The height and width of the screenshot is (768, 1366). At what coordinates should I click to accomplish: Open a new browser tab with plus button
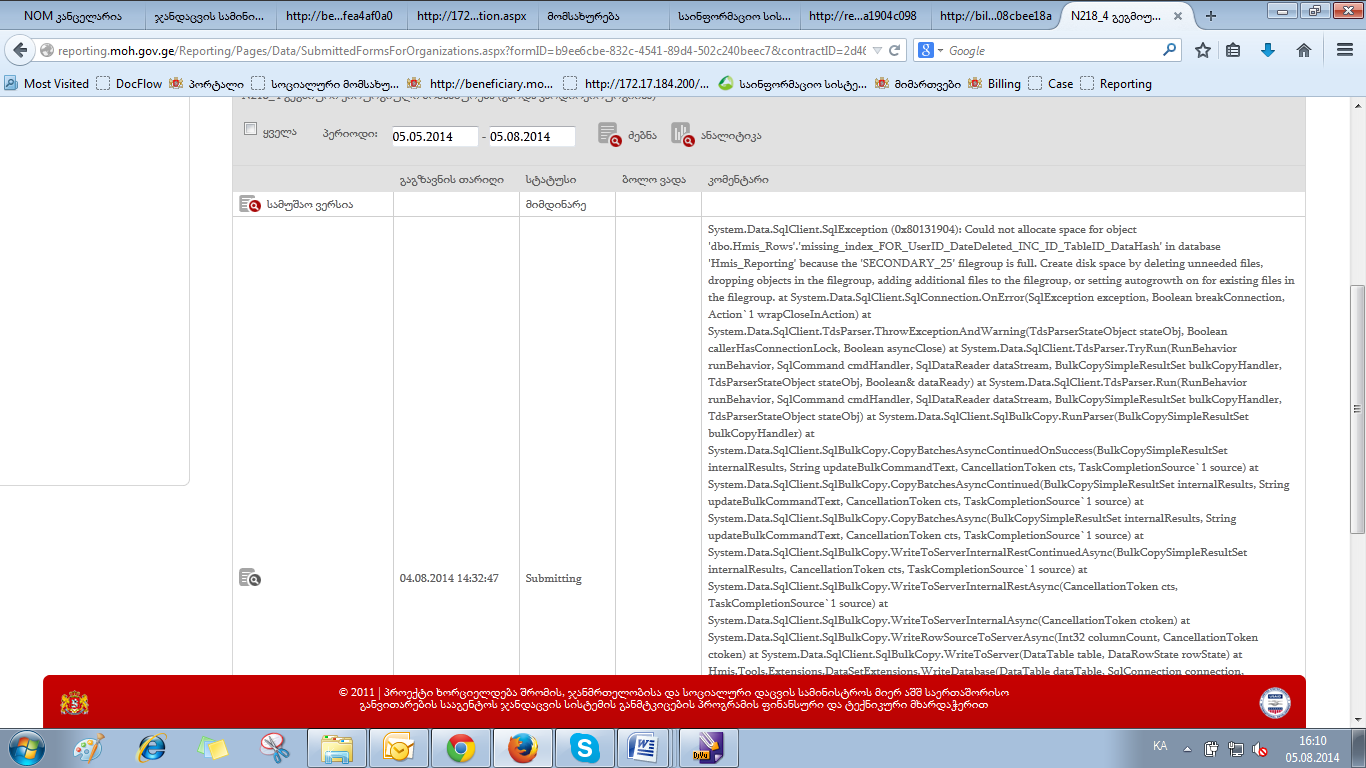[x=1211, y=16]
